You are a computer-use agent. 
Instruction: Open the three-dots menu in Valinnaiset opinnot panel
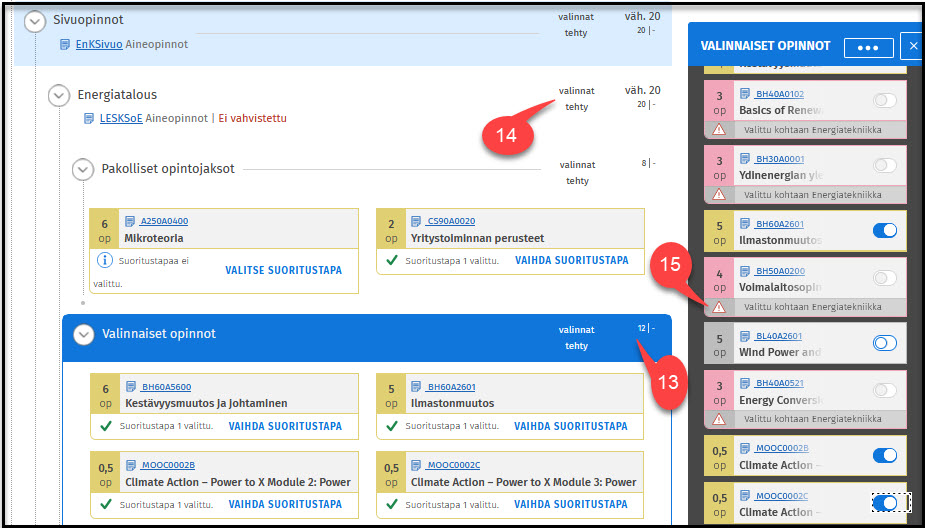point(867,47)
